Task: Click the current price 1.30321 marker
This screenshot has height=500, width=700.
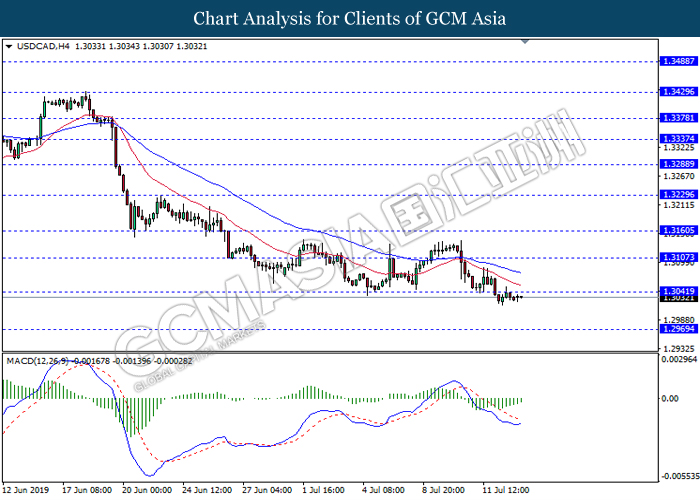Action: click(x=678, y=298)
